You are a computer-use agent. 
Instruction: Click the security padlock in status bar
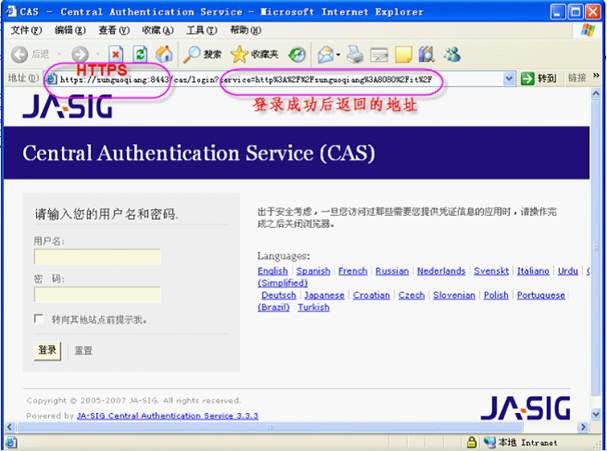pos(472,442)
